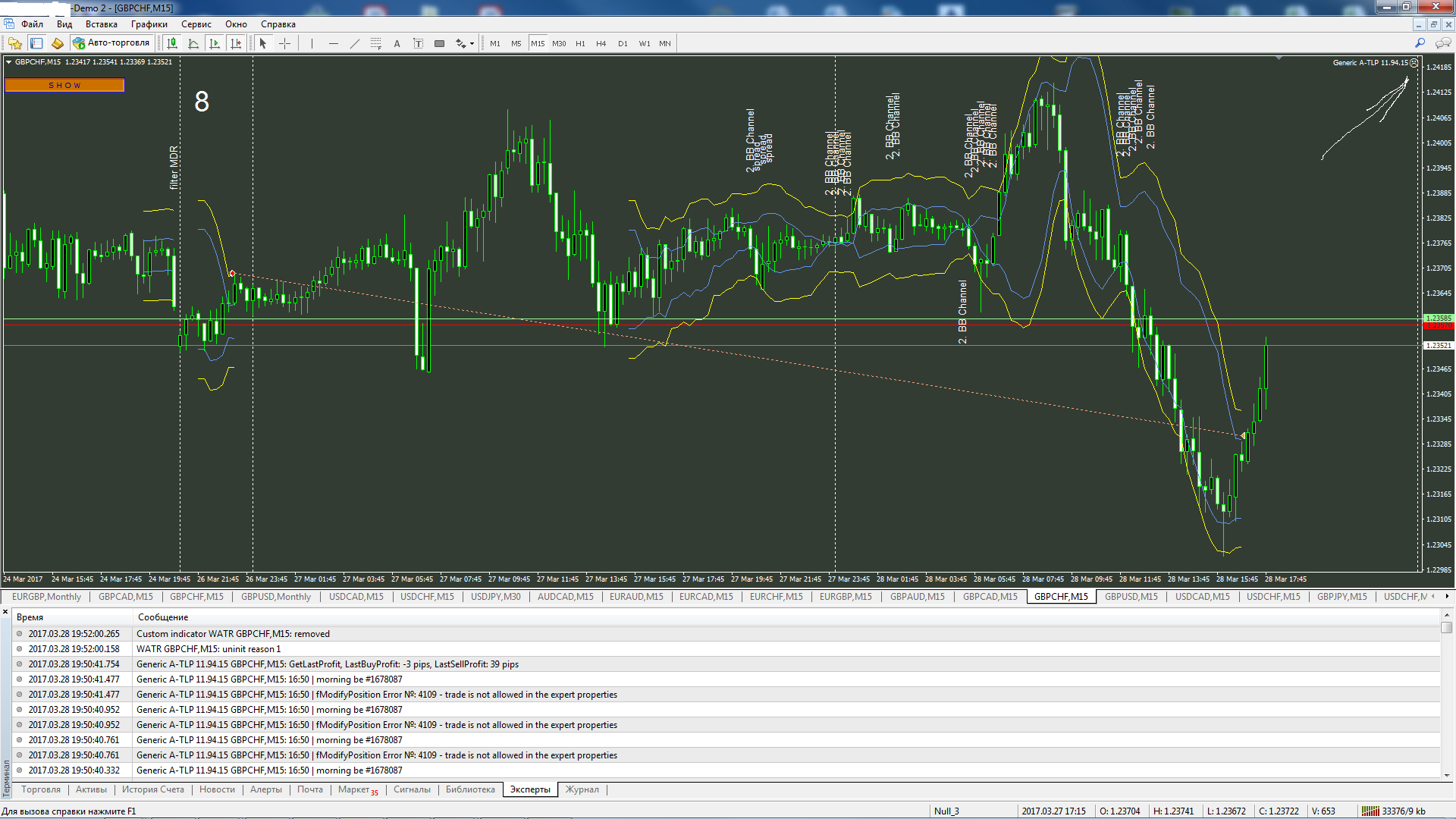Screen dimensions: 1456x819
Task: Open the EURAUD,M15 chart tab
Action: pos(636,597)
